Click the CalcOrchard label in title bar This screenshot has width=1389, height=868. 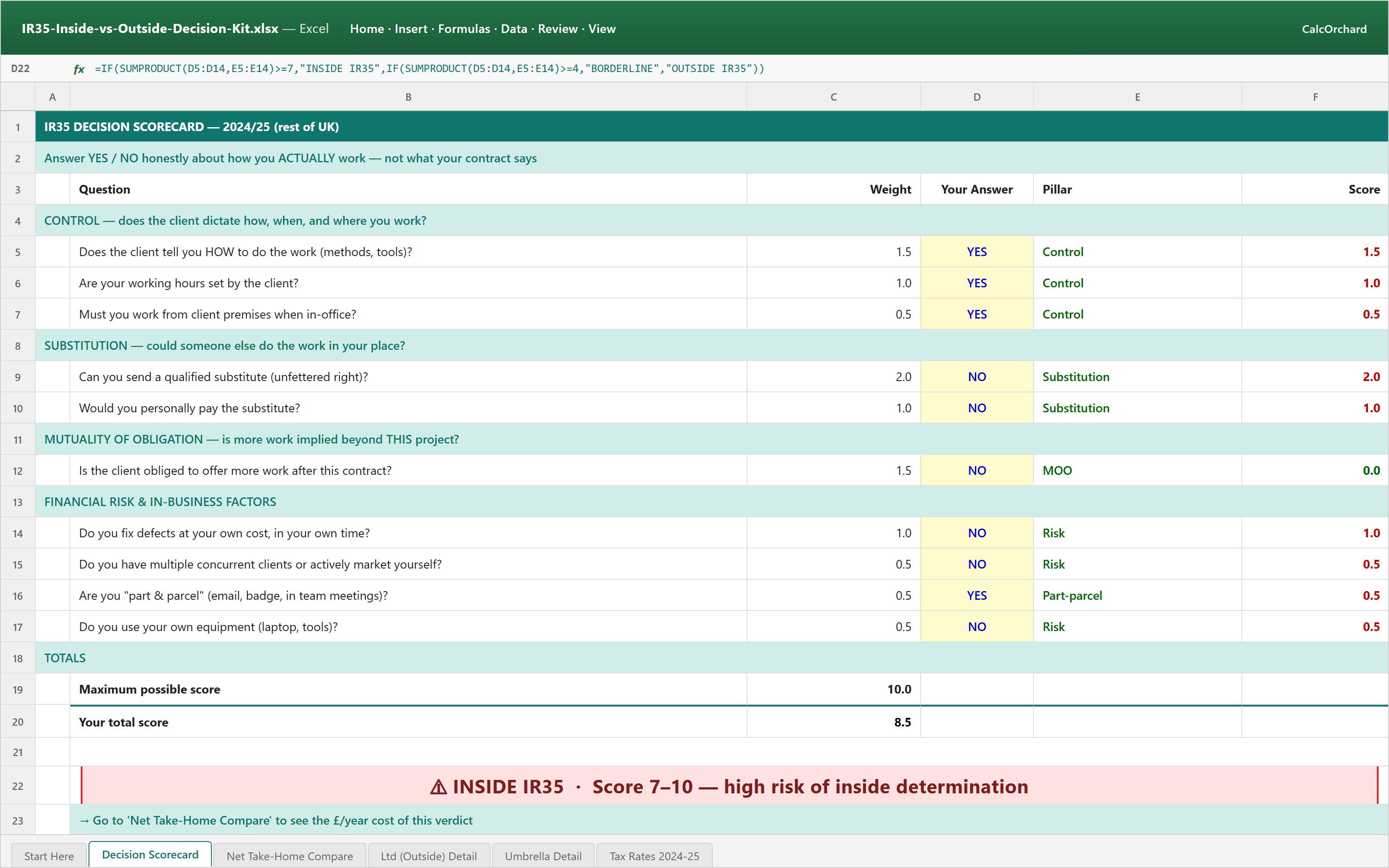pos(1334,29)
